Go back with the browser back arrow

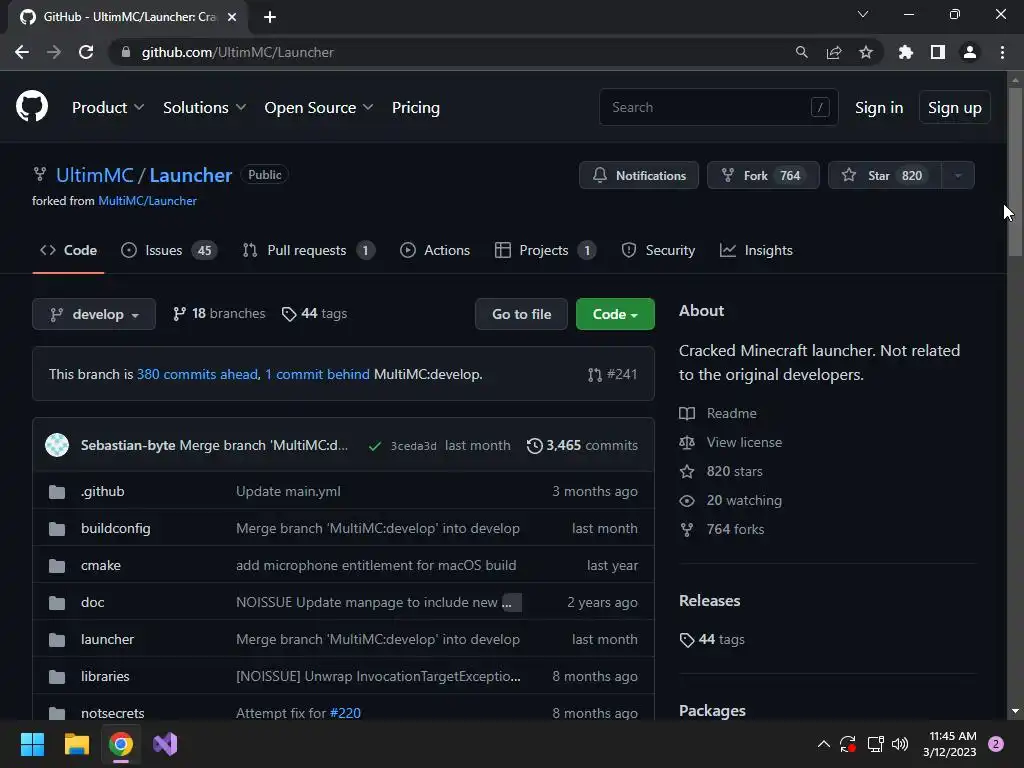coord(22,52)
